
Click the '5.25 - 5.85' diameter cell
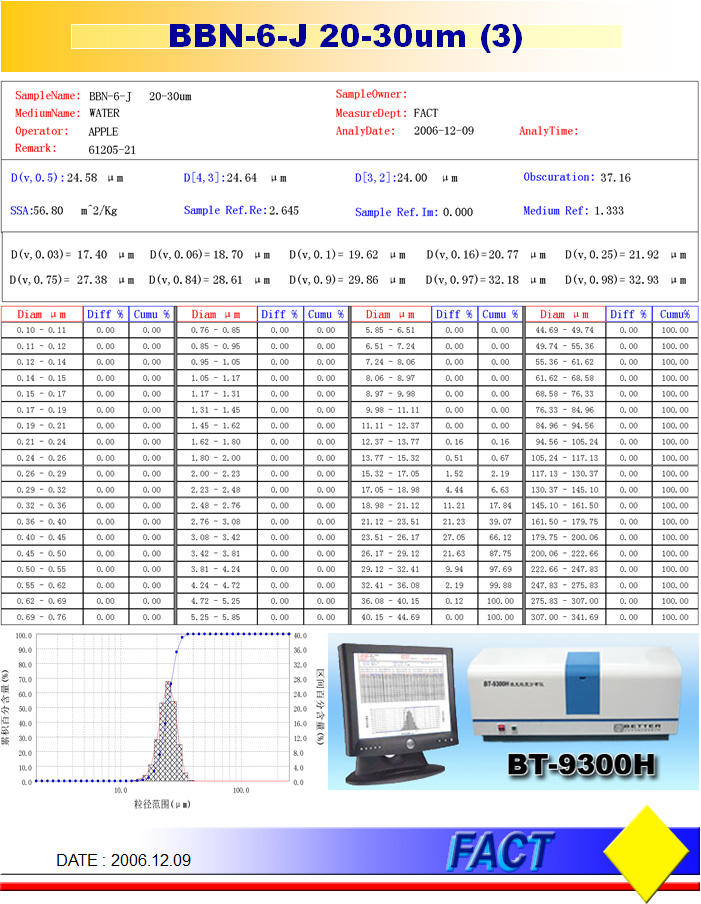[216, 617]
